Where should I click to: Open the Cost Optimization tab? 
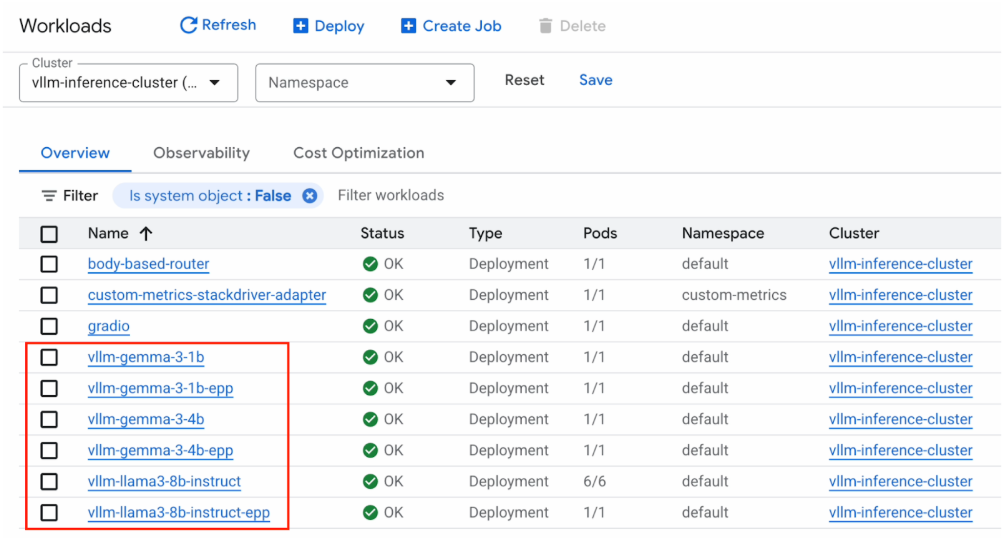359,153
